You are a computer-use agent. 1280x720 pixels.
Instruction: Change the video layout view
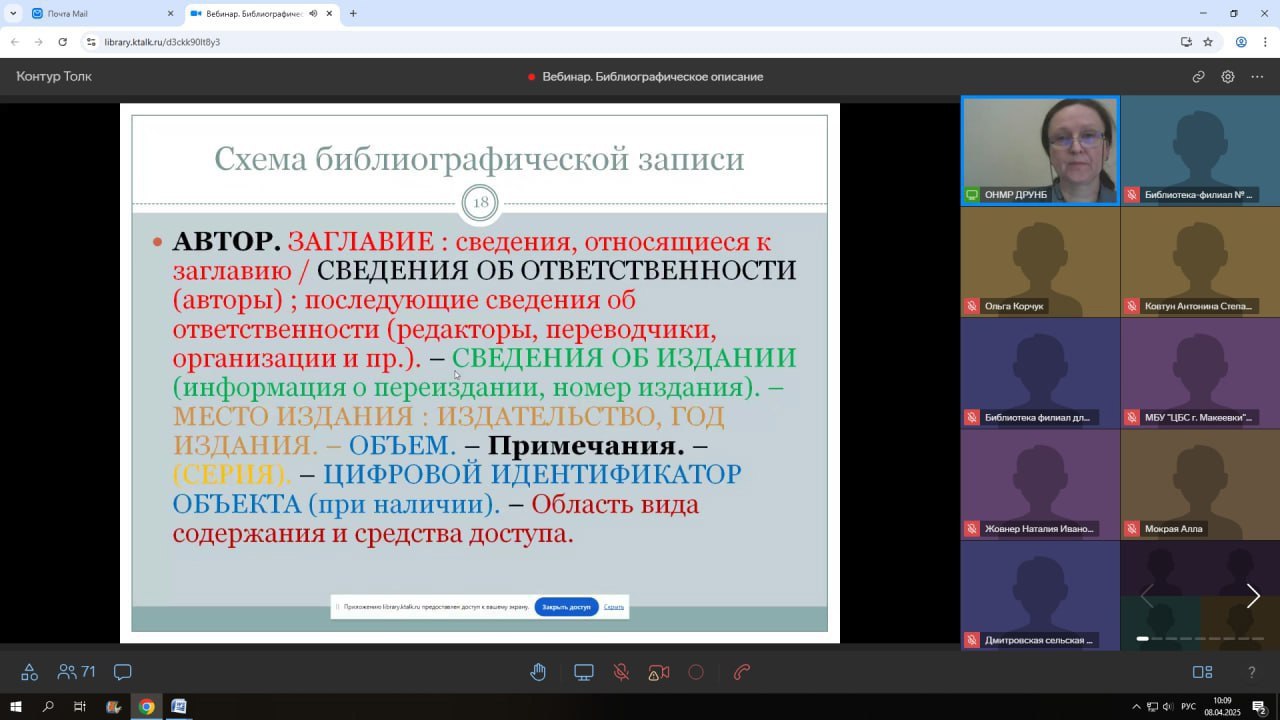click(x=1202, y=672)
